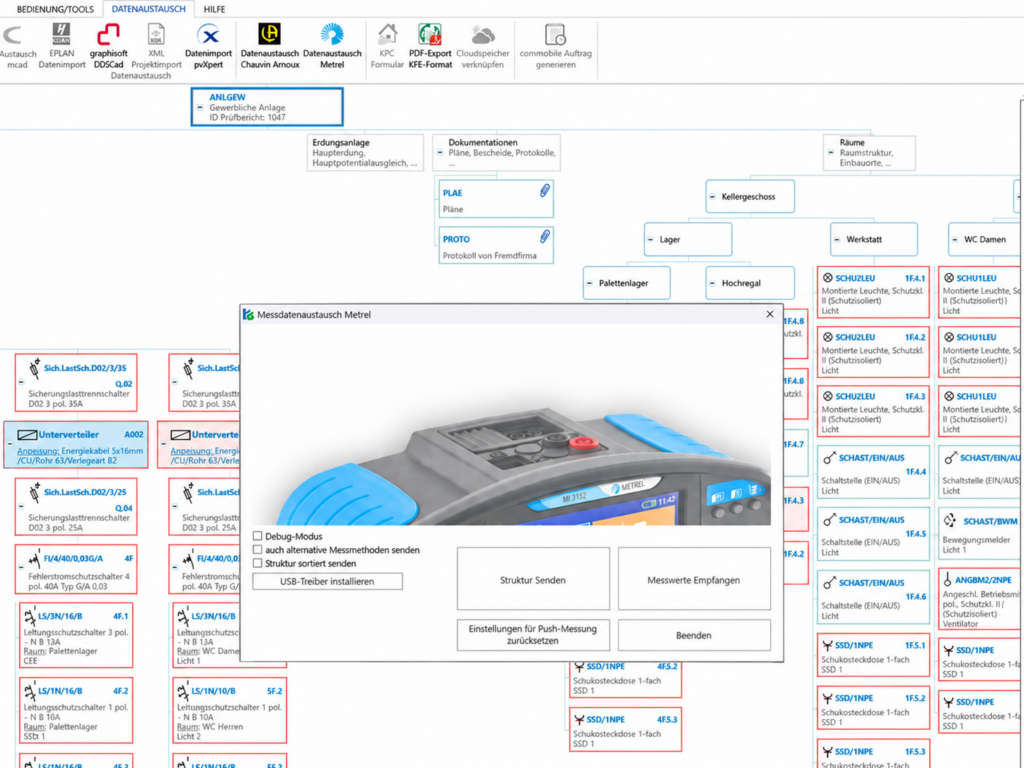Launch XML Projektimport
1024x768 pixels.
pyautogui.click(x=156, y=46)
